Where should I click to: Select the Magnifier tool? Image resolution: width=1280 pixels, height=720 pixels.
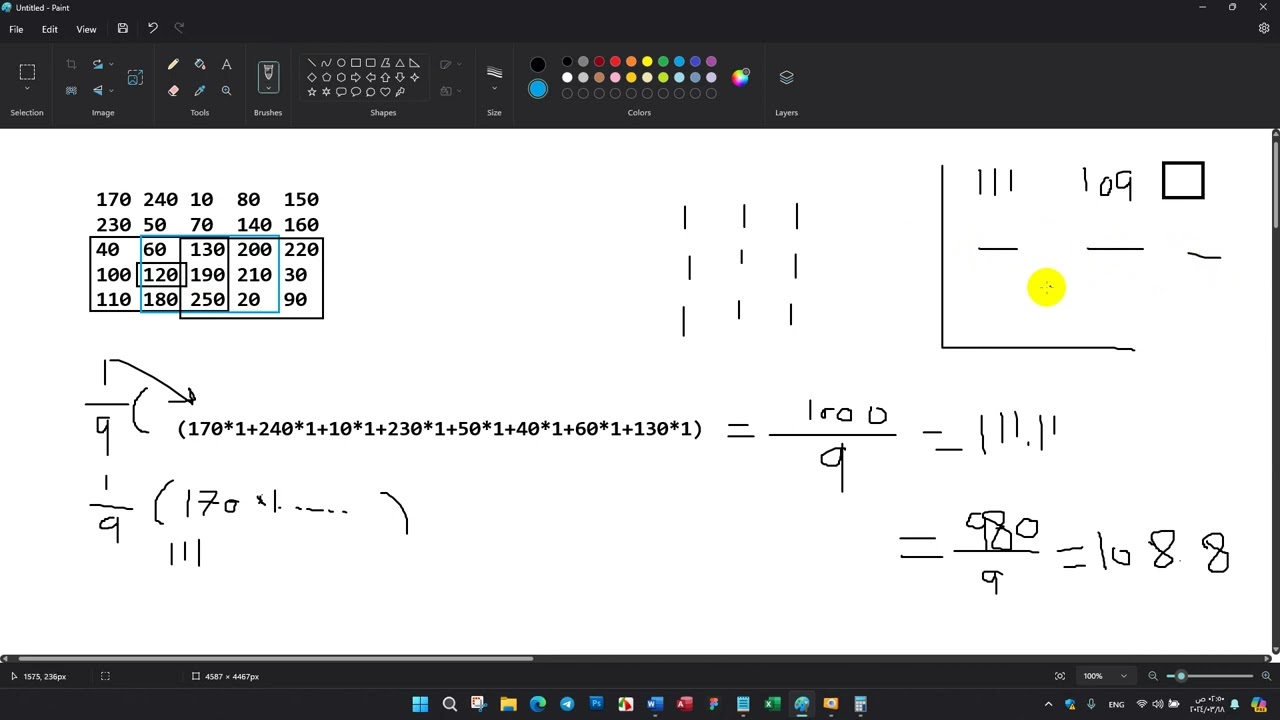(x=227, y=91)
